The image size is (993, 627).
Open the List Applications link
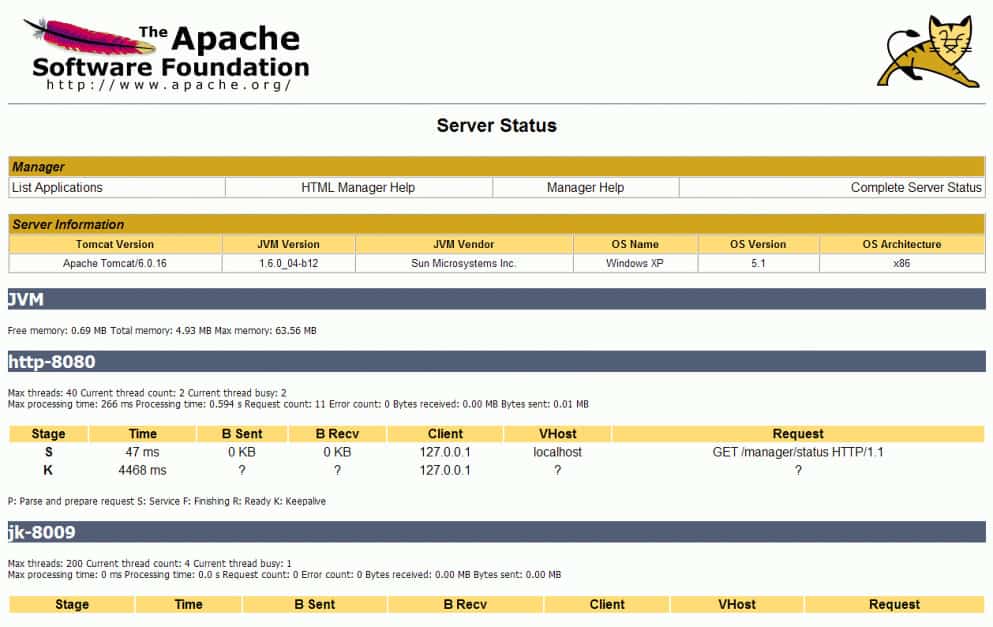click(57, 187)
